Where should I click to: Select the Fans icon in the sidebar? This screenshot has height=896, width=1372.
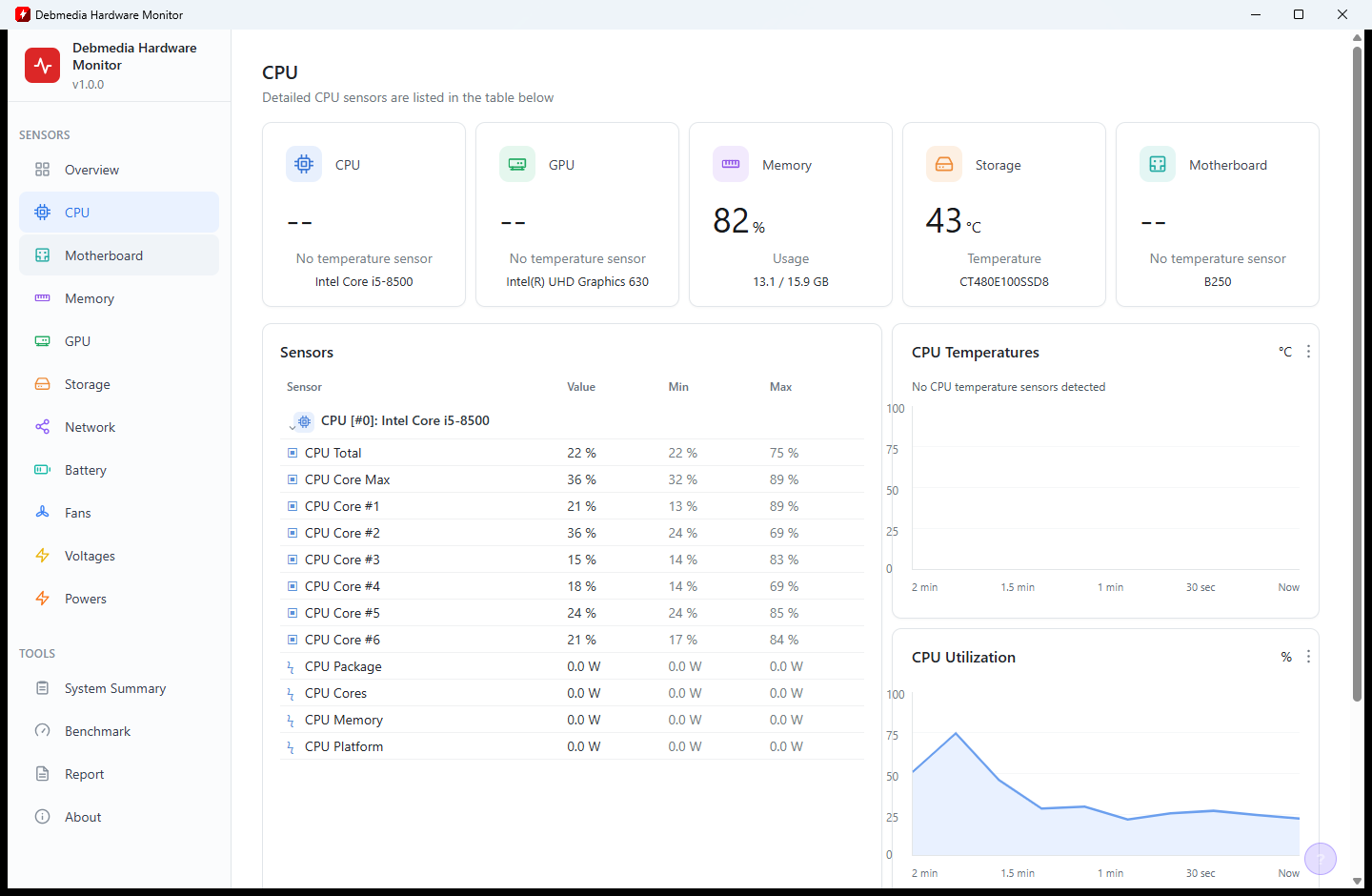(x=42, y=513)
